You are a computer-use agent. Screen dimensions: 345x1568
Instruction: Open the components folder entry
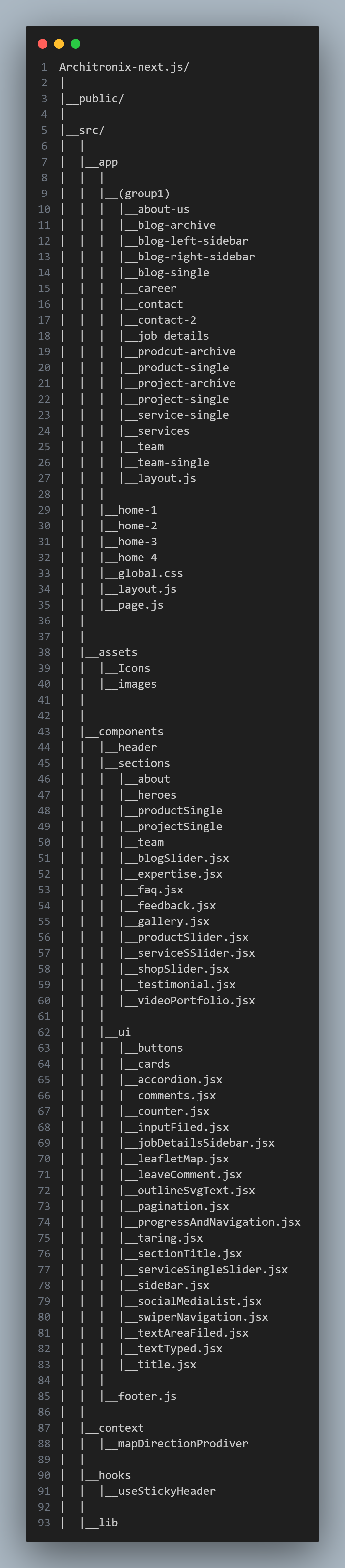131,732
